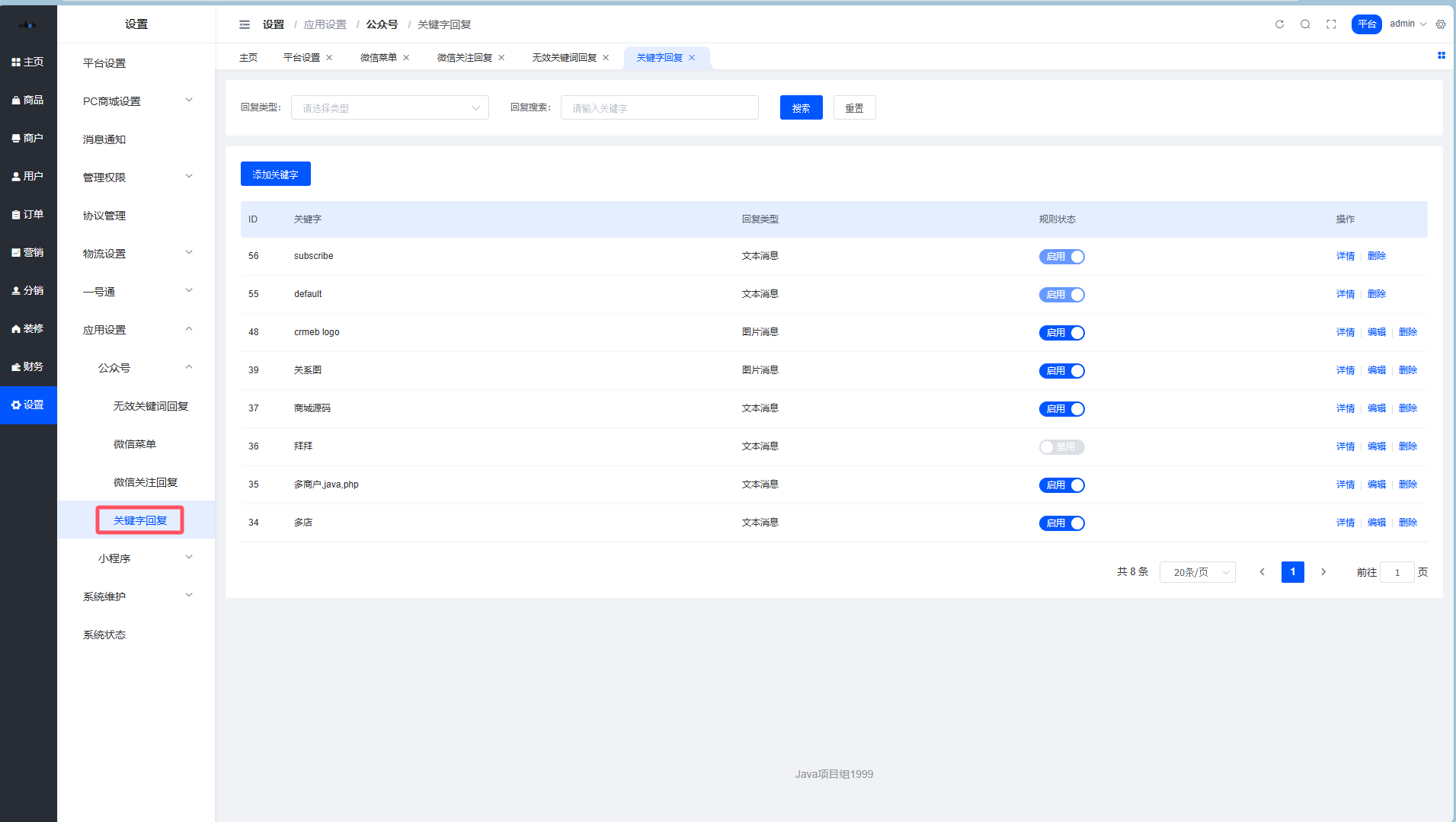Click 编辑 for keyword crmeb logo
This screenshot has width=1456, height=822.
point(1376,332)
